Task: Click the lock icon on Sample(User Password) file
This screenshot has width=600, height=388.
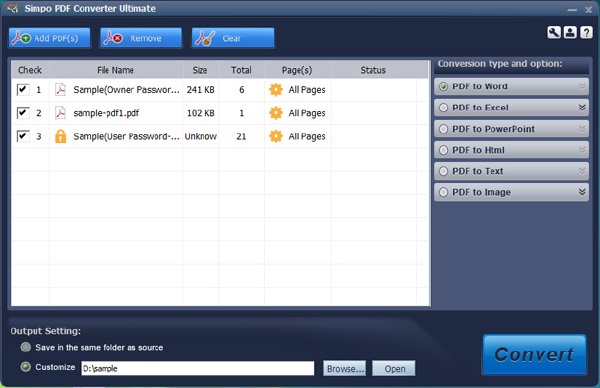Action: (60, 136)
